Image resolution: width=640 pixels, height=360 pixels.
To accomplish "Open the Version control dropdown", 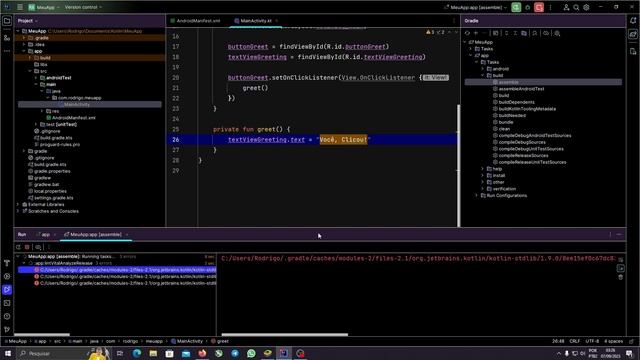I will [x=83, y=7].
